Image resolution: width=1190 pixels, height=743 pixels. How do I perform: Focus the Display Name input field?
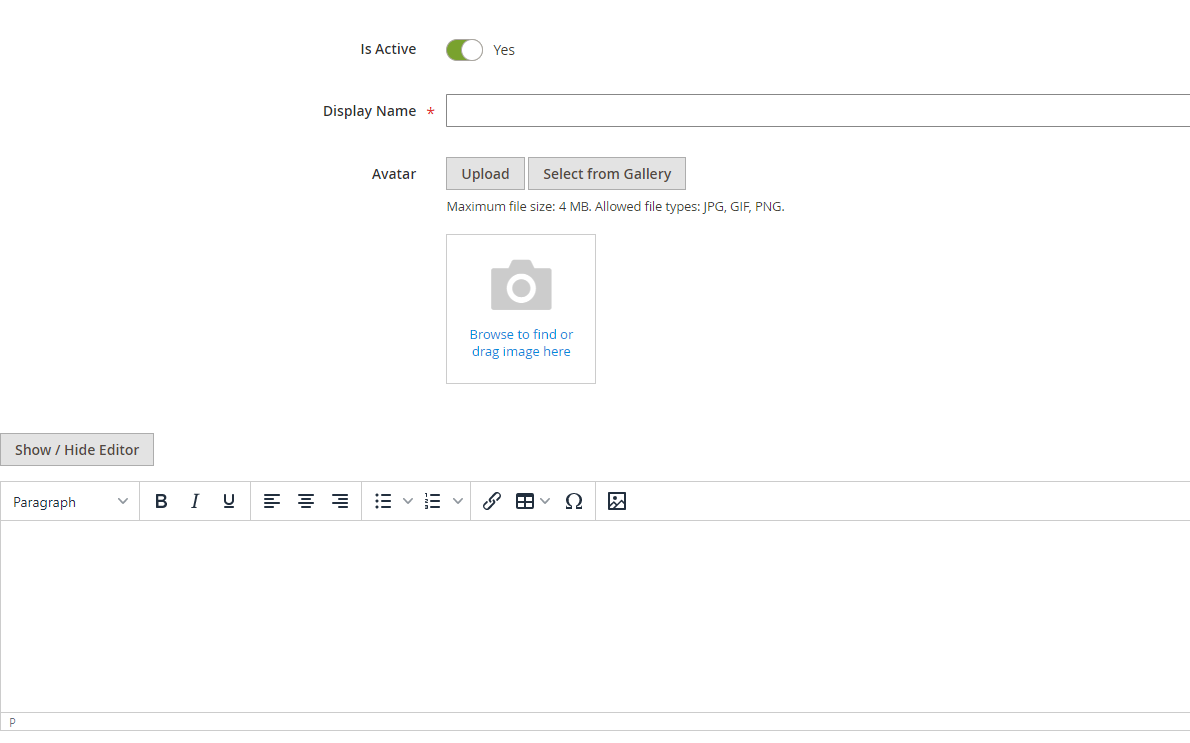point(818,111)
